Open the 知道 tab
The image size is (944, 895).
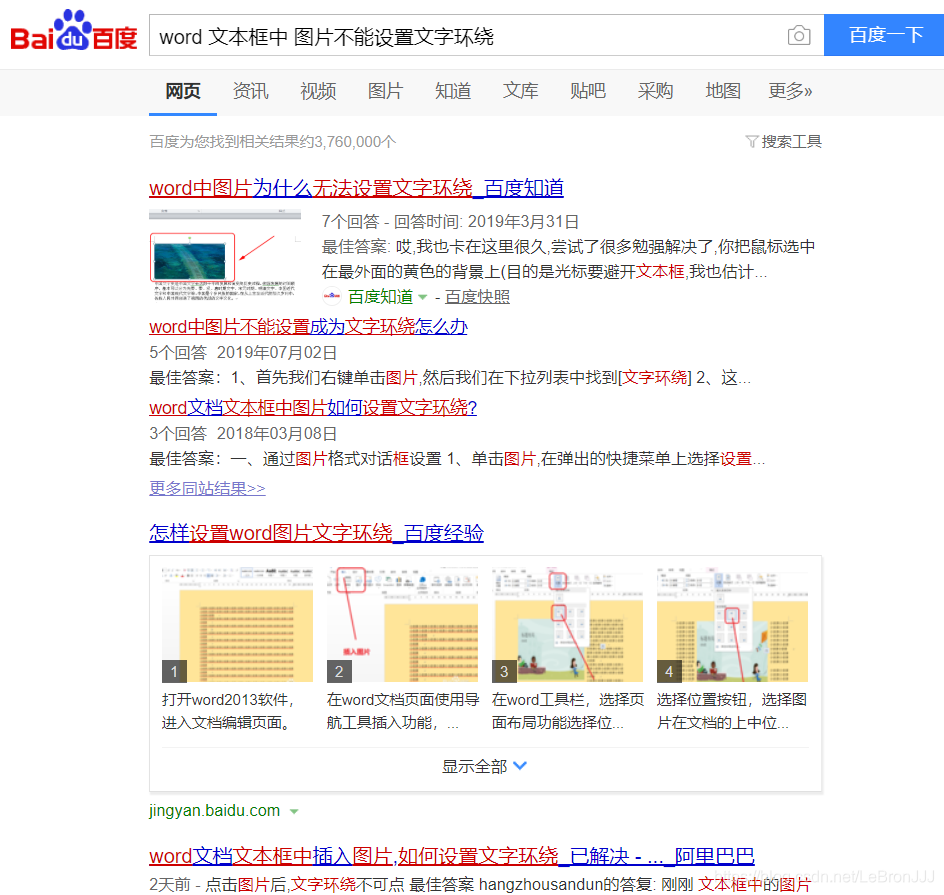pos(453,91)
